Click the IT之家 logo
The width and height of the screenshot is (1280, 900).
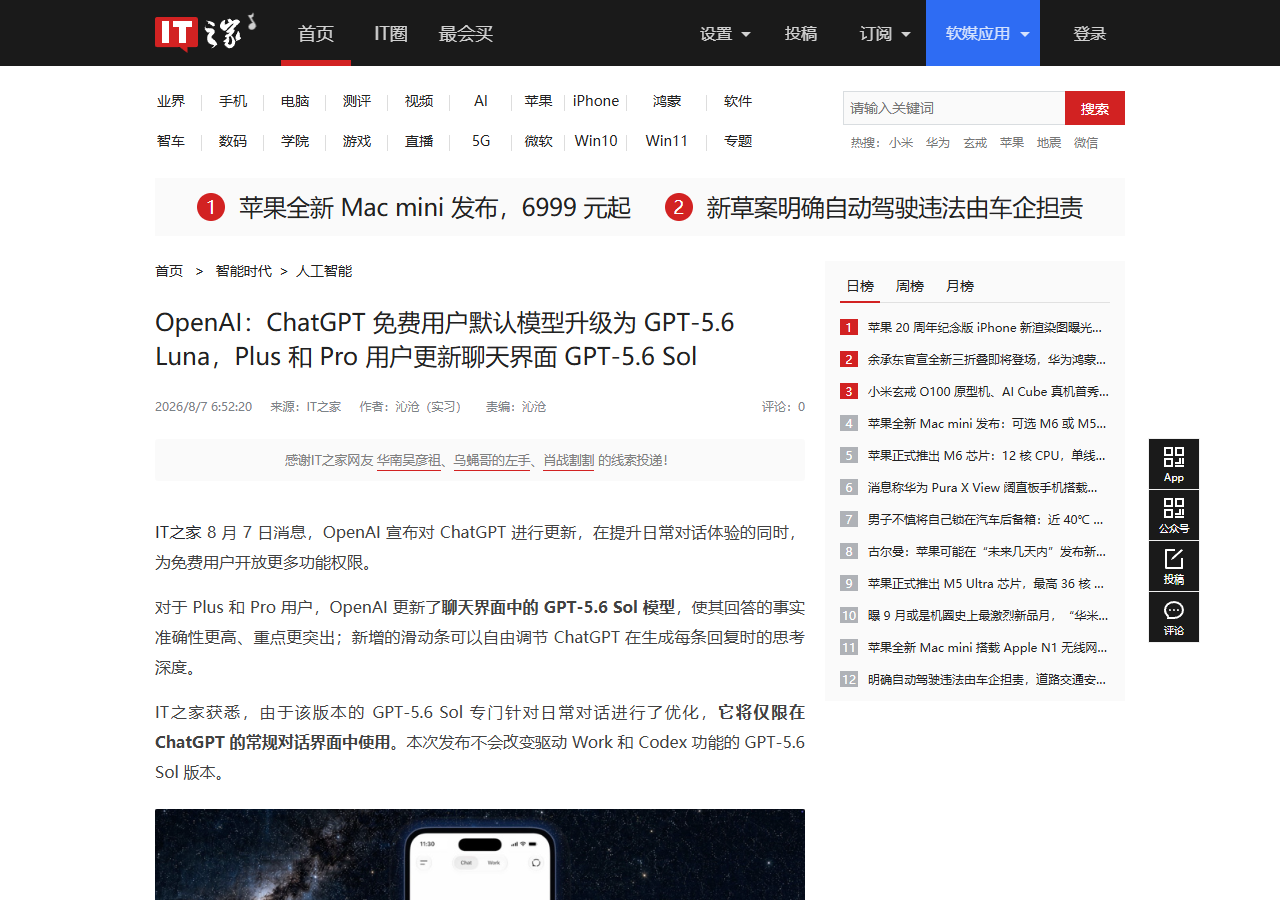click(x=205, y=32)
